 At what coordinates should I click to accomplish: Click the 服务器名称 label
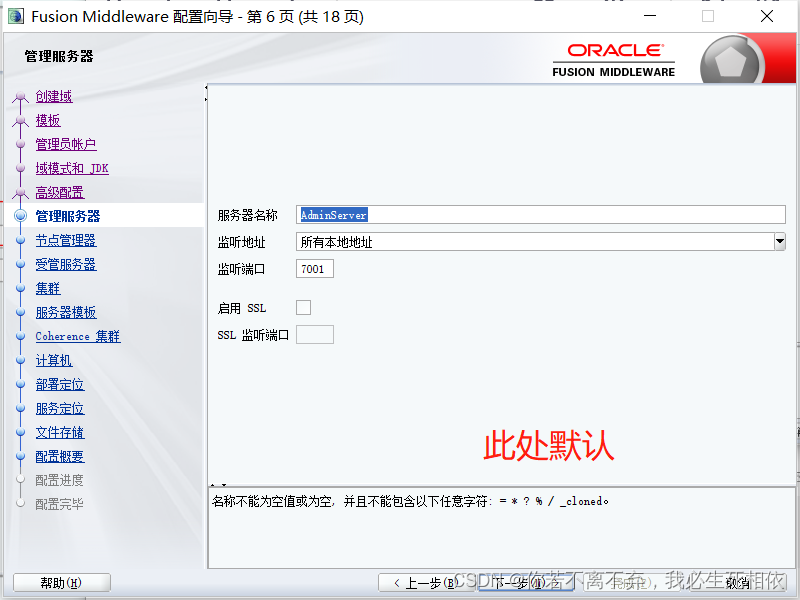(247, 215)
